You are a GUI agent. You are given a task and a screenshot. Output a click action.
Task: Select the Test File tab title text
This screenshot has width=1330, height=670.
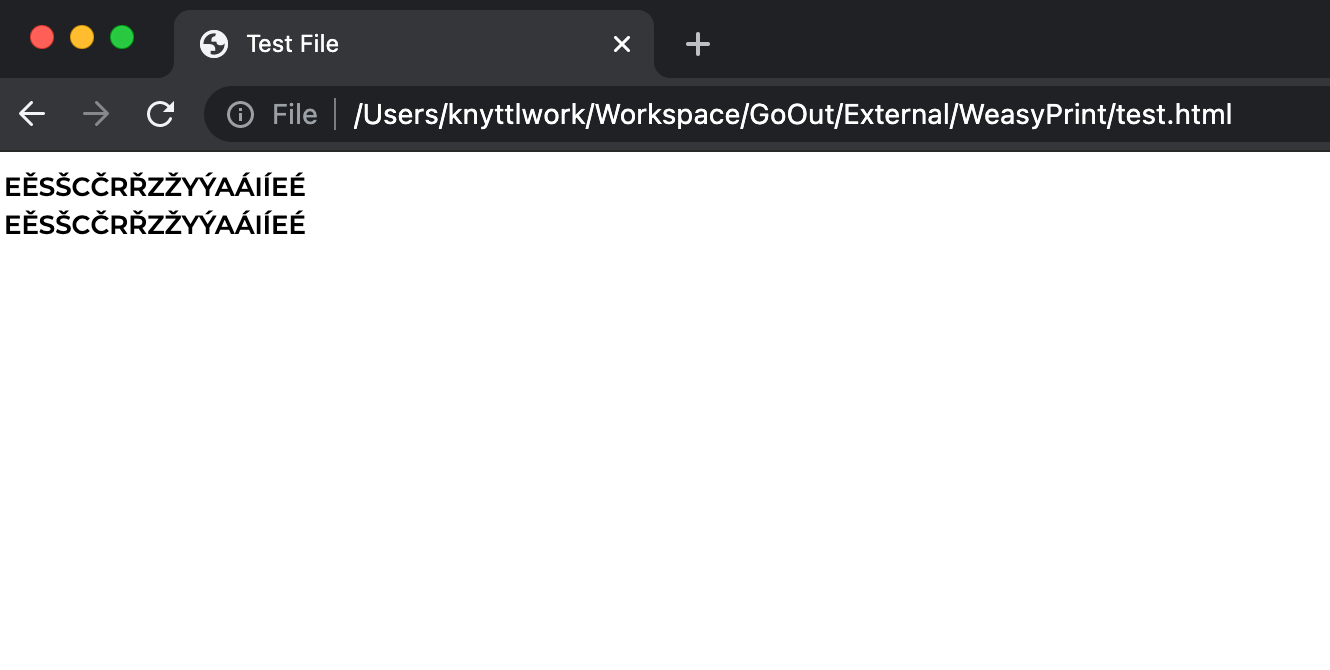coord(292,44)
